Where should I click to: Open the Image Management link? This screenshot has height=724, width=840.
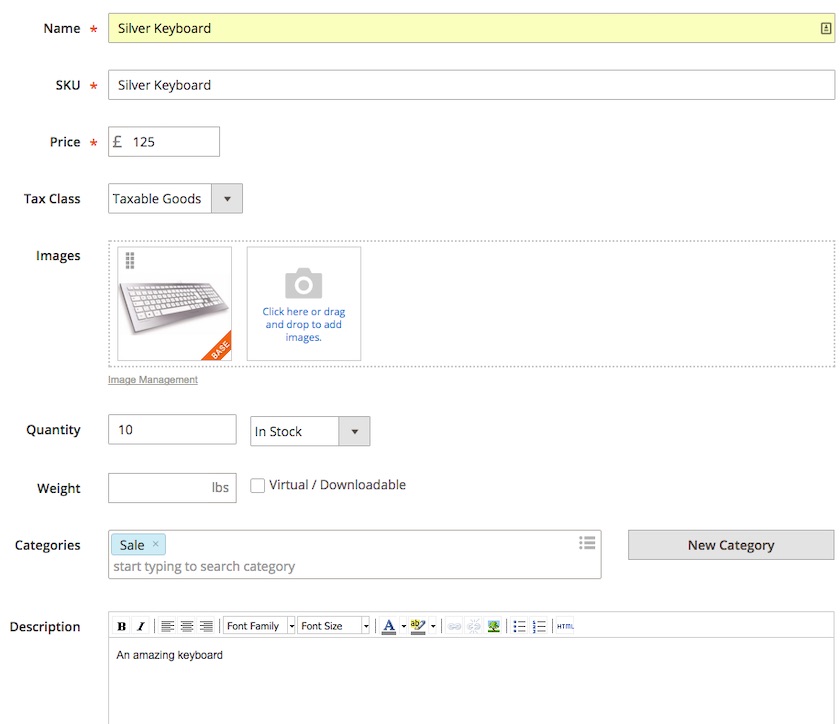click(153, 379)
